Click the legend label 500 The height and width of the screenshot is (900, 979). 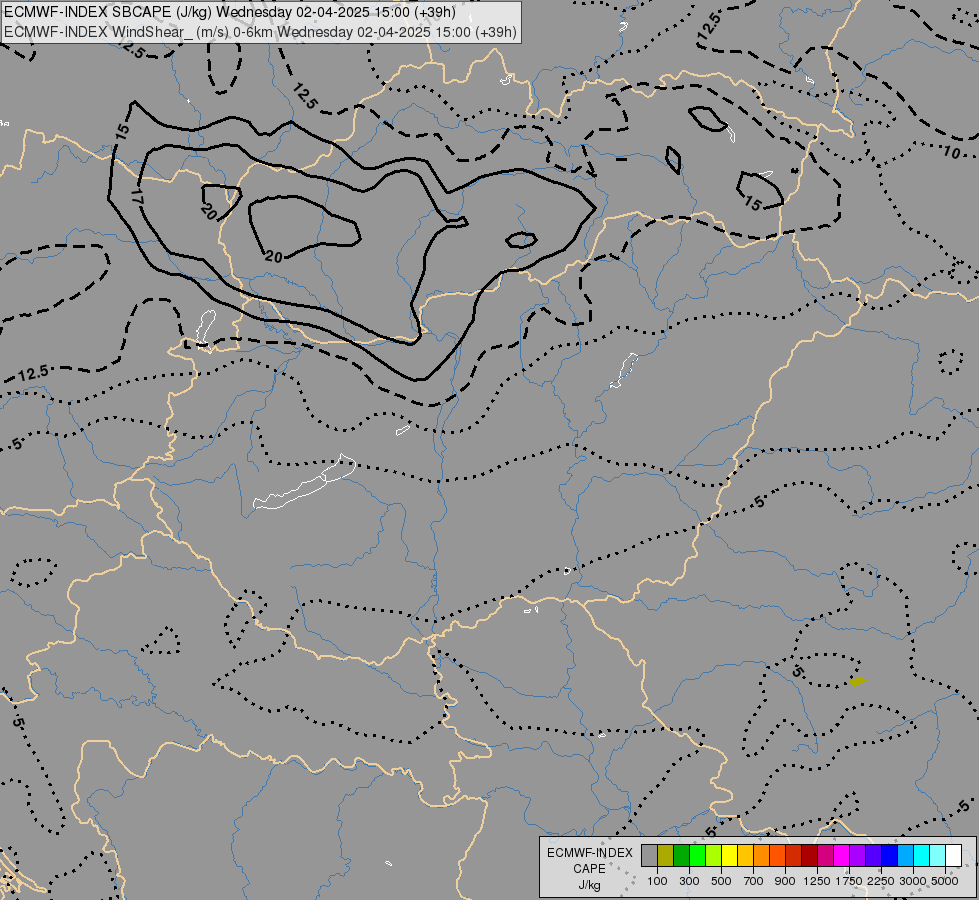(721, 881)
